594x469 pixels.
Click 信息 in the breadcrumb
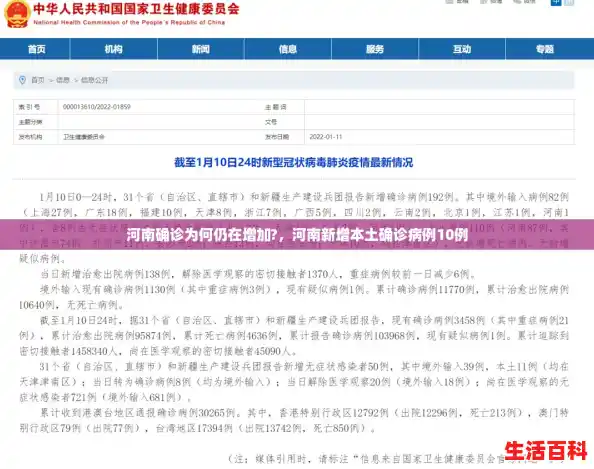(x=63, y=80)
